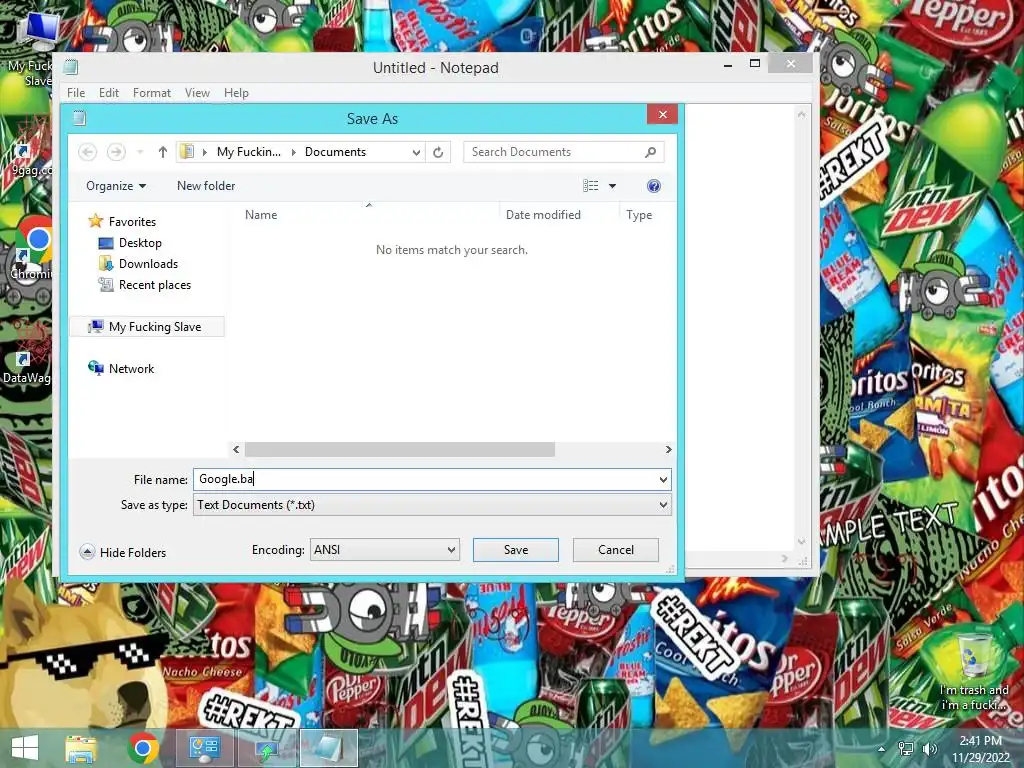Expand the root breadcrumb arrow after the folder icon
Image resolution: width=1024 pixels, height=768 pixels.
204,152
